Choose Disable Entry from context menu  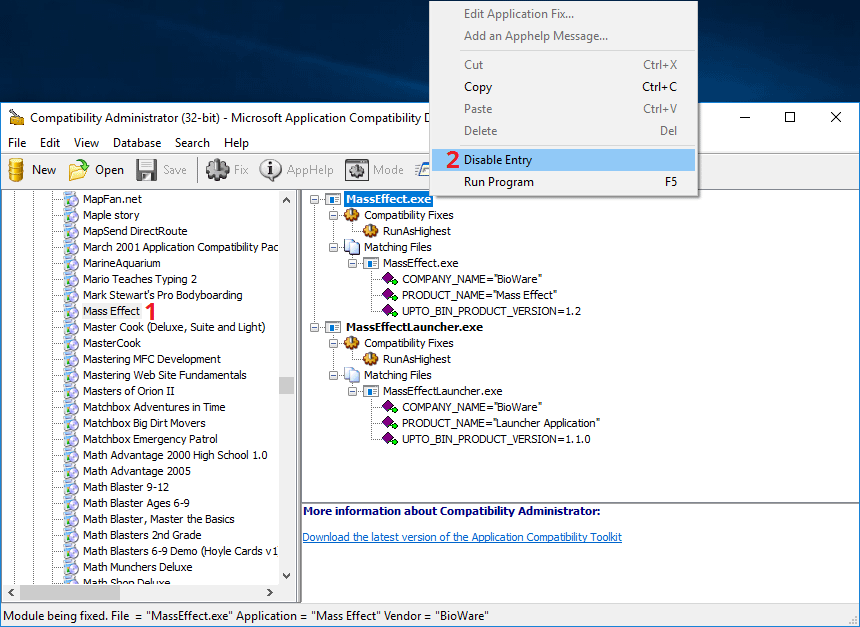pos(497,160)
